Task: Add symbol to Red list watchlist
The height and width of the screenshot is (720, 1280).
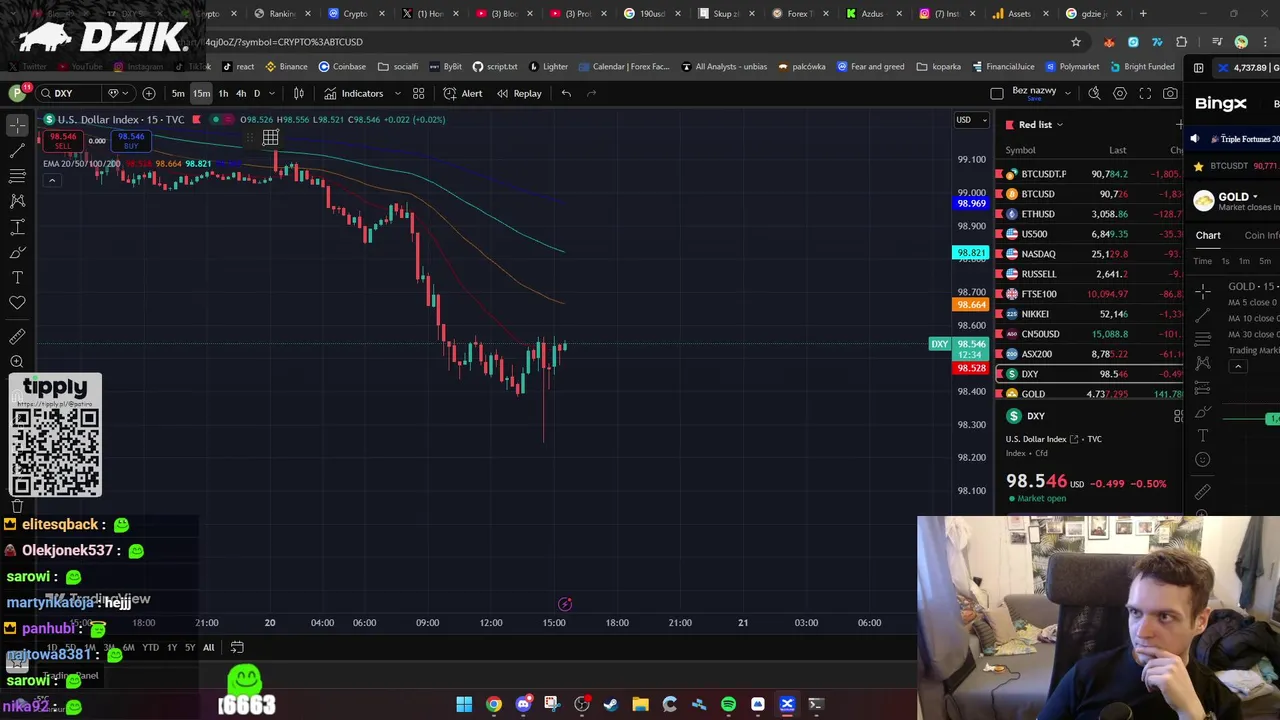Action: (x=1179, y=124)
